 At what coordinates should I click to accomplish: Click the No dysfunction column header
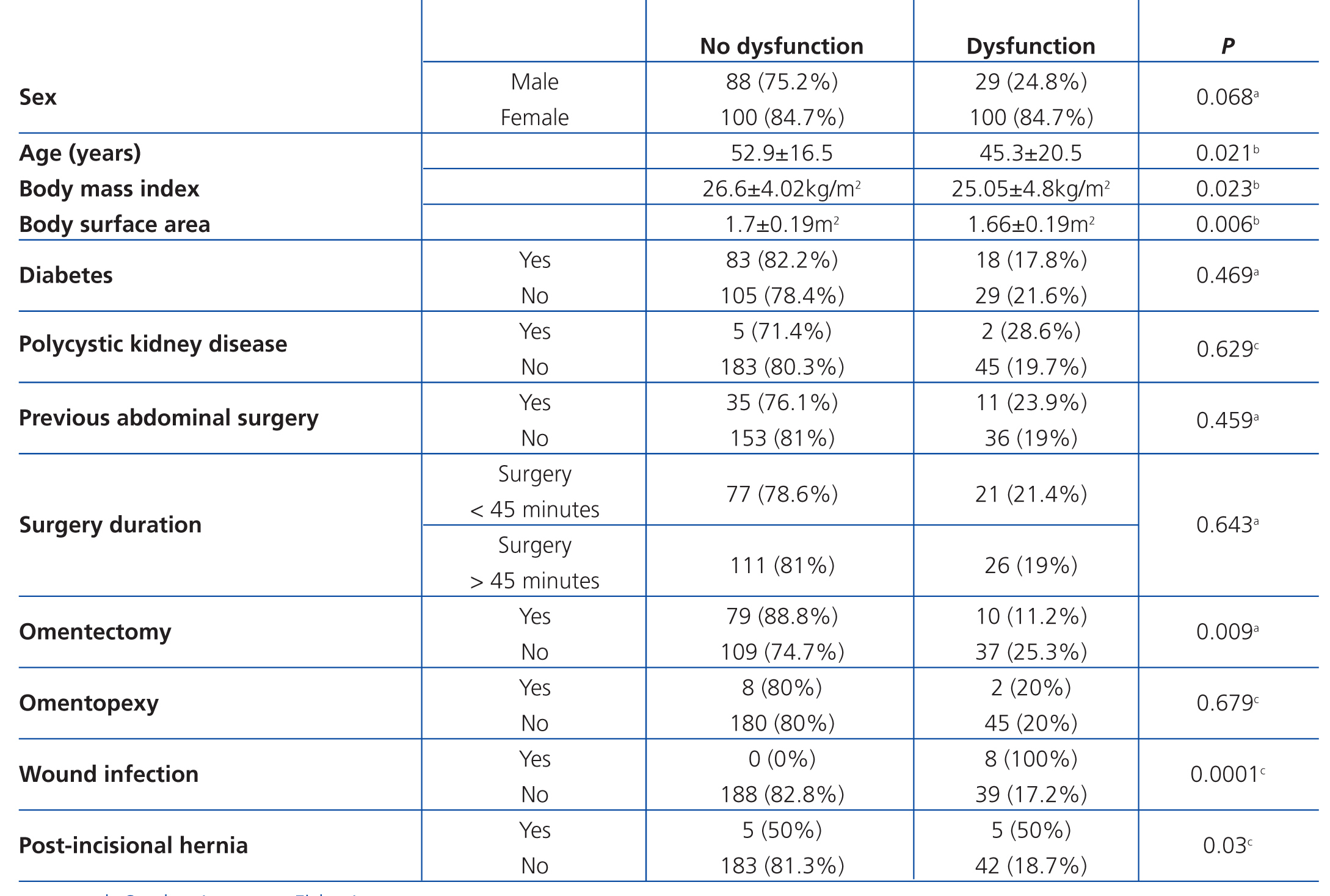781,46
